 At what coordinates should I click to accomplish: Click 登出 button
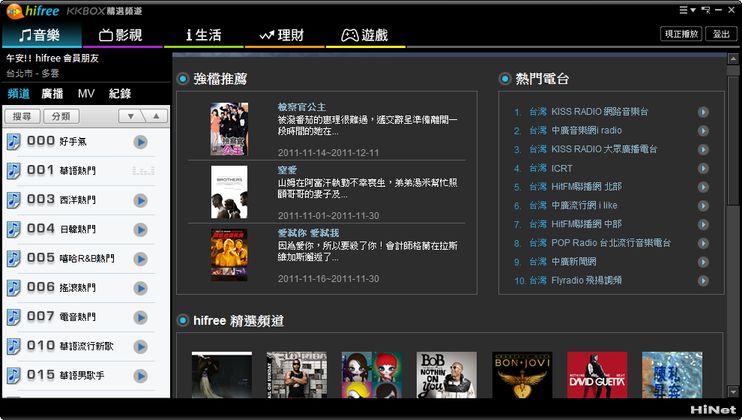click(x=721, y=34)
